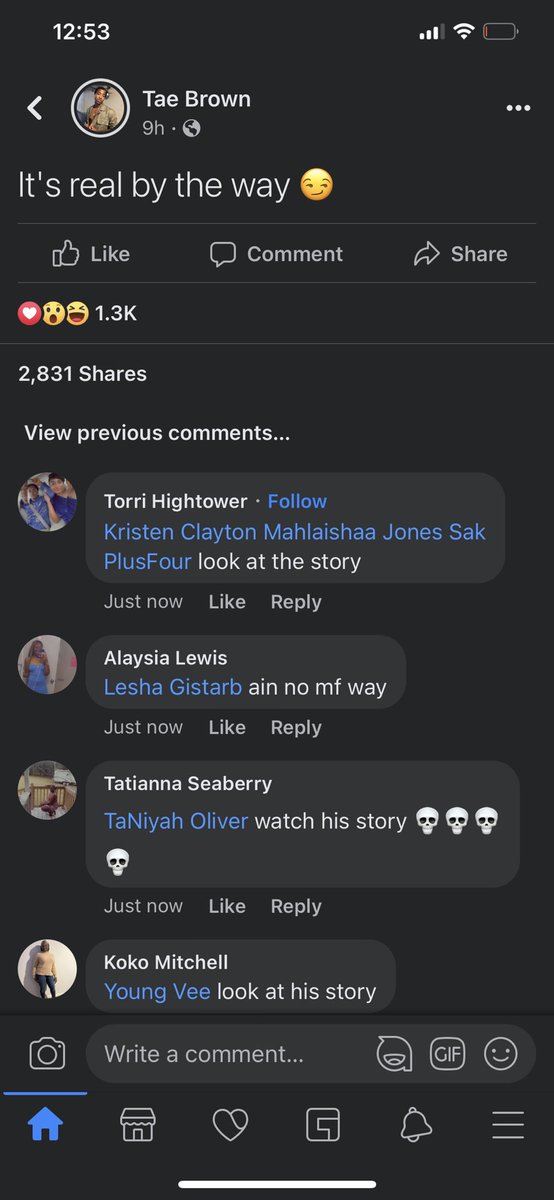Switch to the Home feed tab

(x=45, y=1125)
